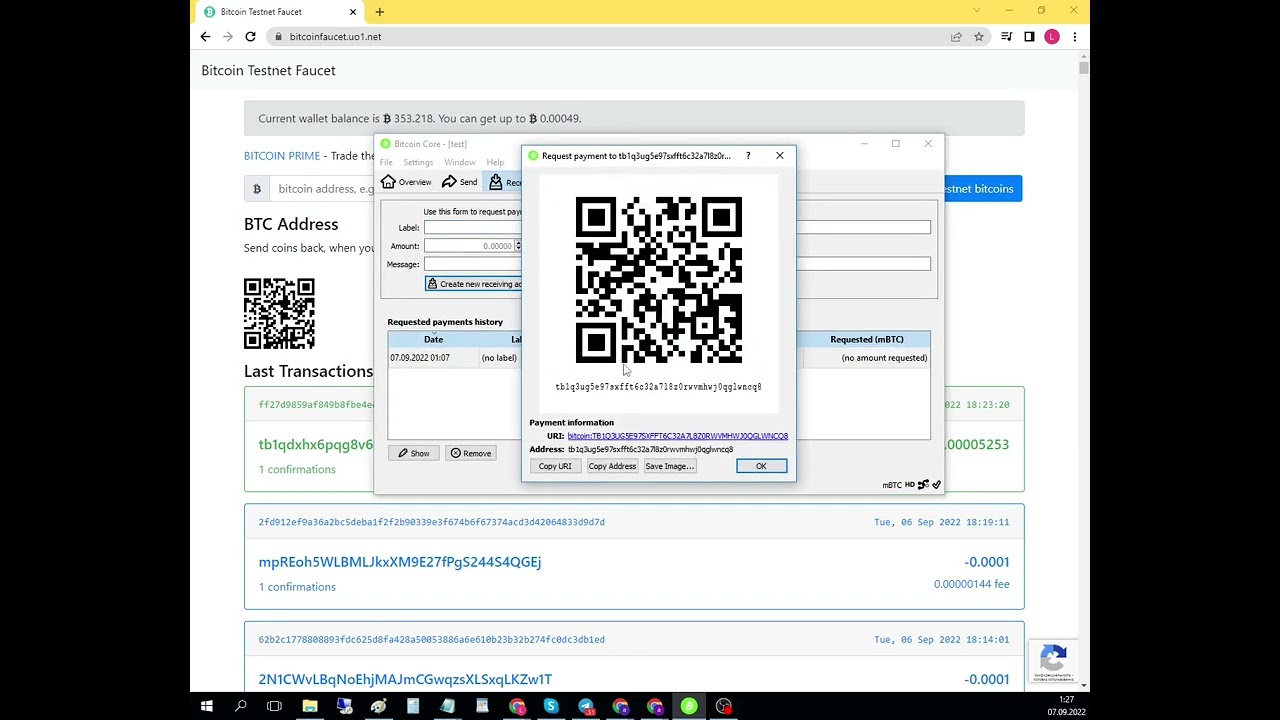Open the bitcoin: URI link in the dialog

[x=677, y=436]
